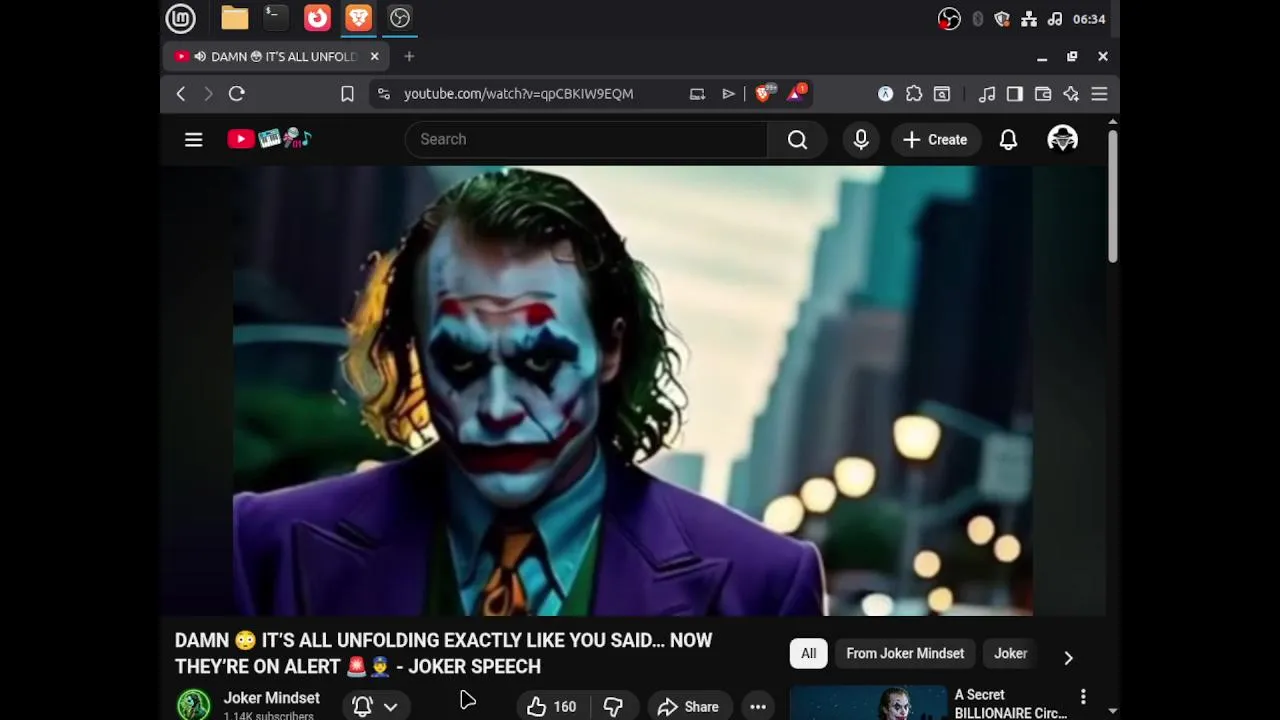1280x720 pixels.
Task: Open Brave main hamburger menu
Action: [1099, 94]
